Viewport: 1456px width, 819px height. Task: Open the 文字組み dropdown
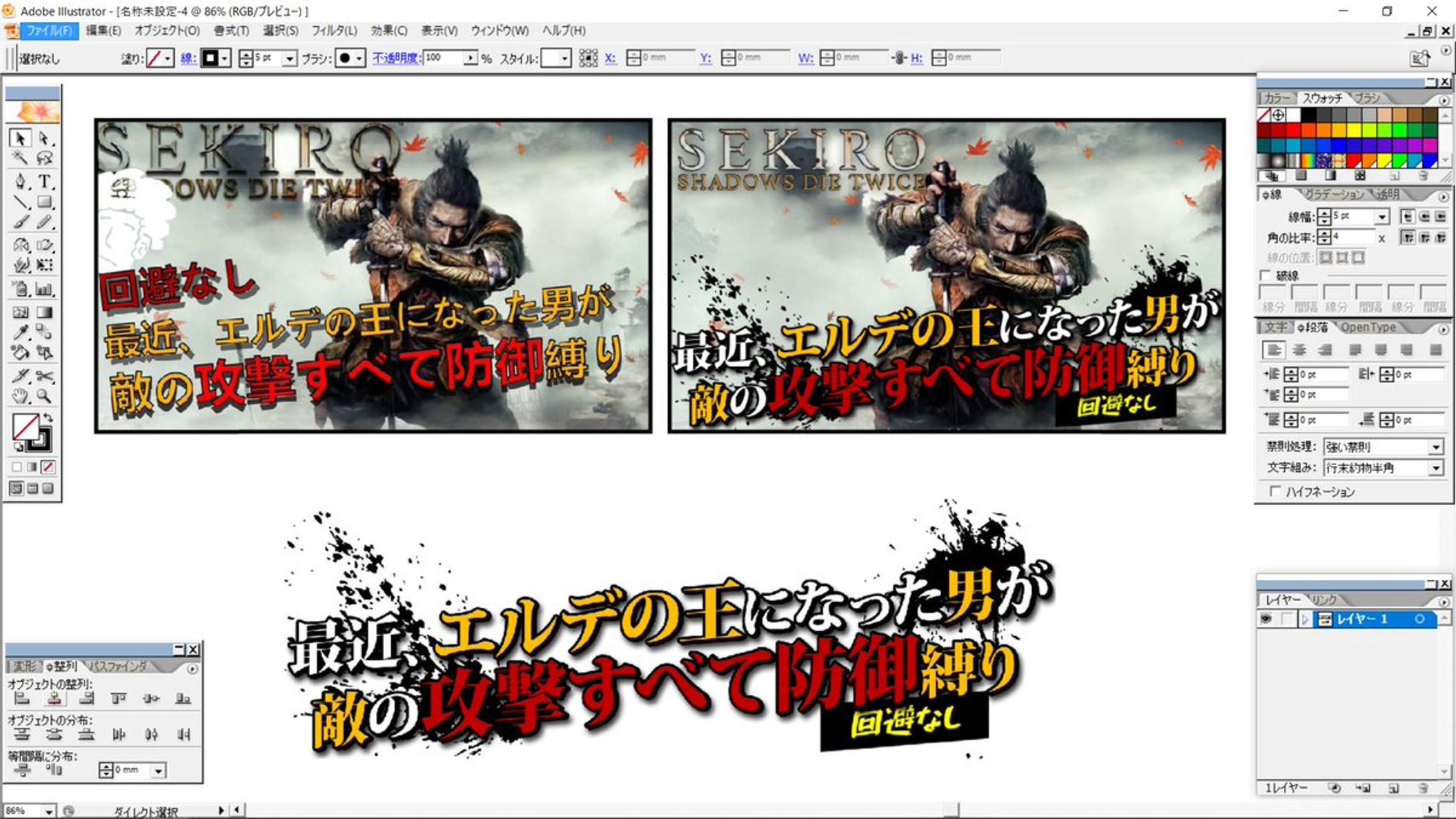pyautogui.click(x=1435, y=468)
